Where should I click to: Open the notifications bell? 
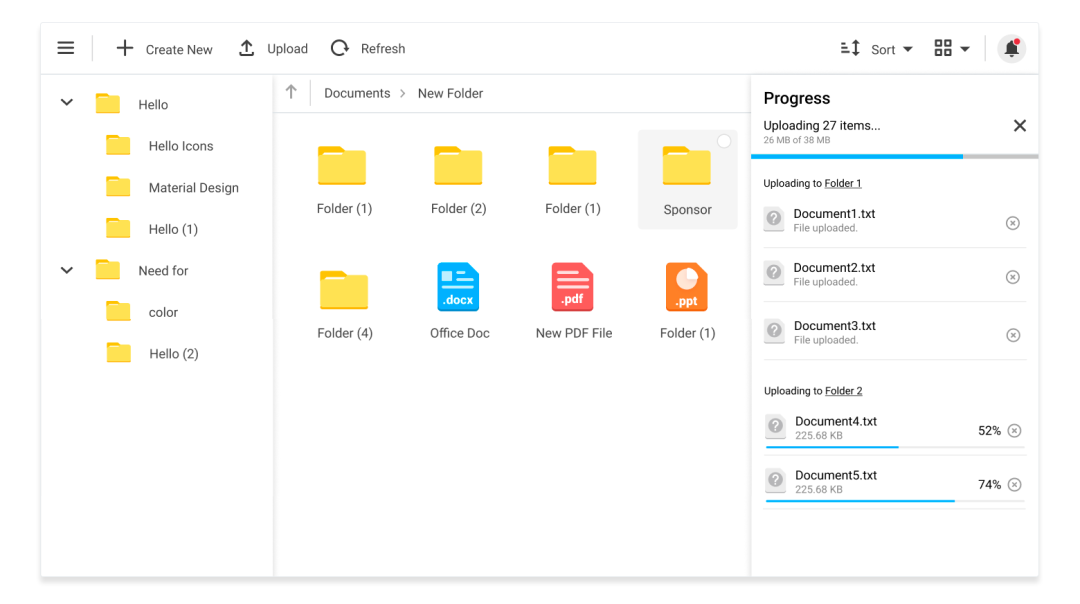1011,49
